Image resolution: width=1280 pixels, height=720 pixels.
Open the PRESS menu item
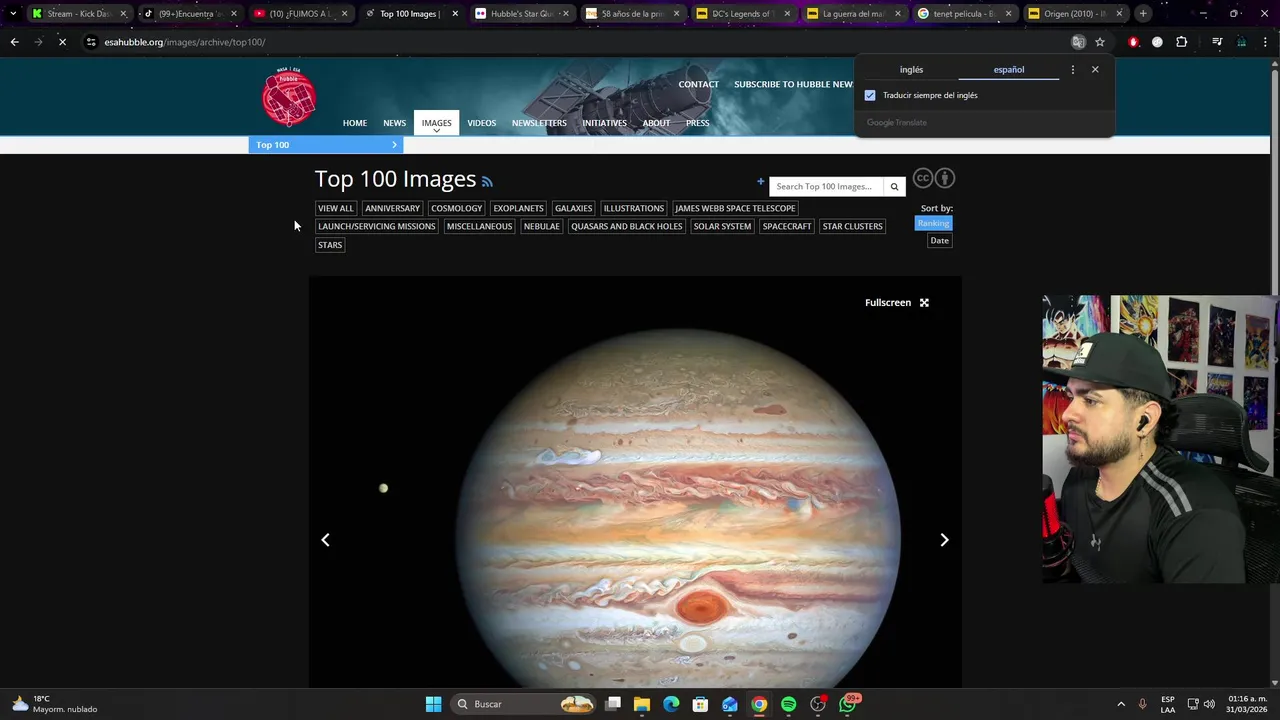697,123
